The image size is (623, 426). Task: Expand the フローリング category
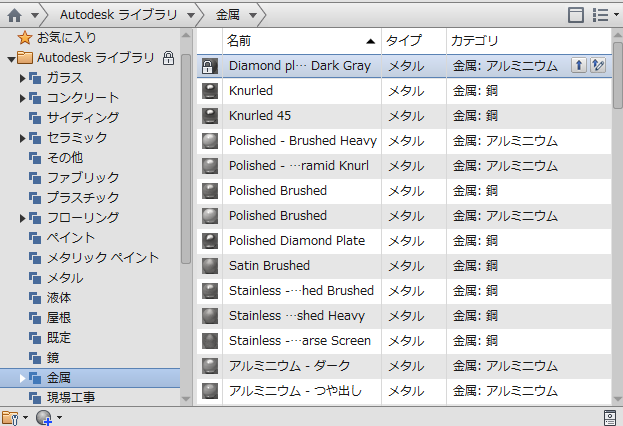point(22,218)
